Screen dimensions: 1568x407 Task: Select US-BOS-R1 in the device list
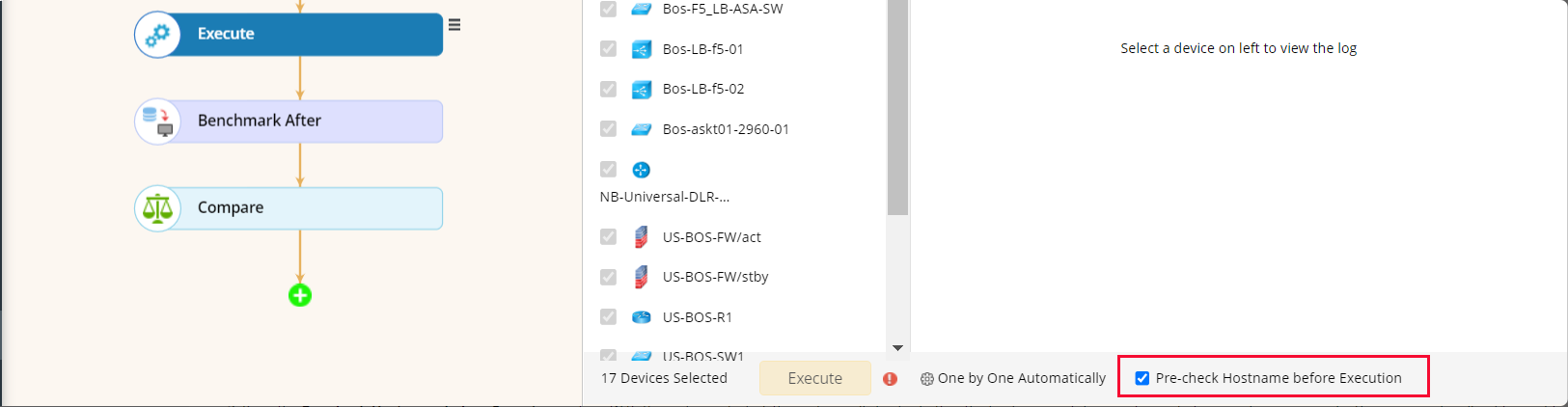pos(697,317)
